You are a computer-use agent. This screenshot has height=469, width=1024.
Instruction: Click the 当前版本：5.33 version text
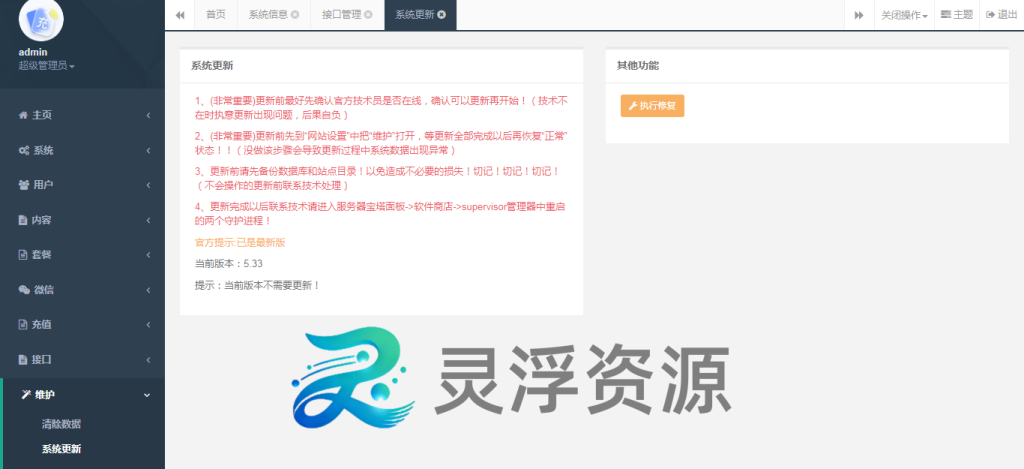(229, 264)
